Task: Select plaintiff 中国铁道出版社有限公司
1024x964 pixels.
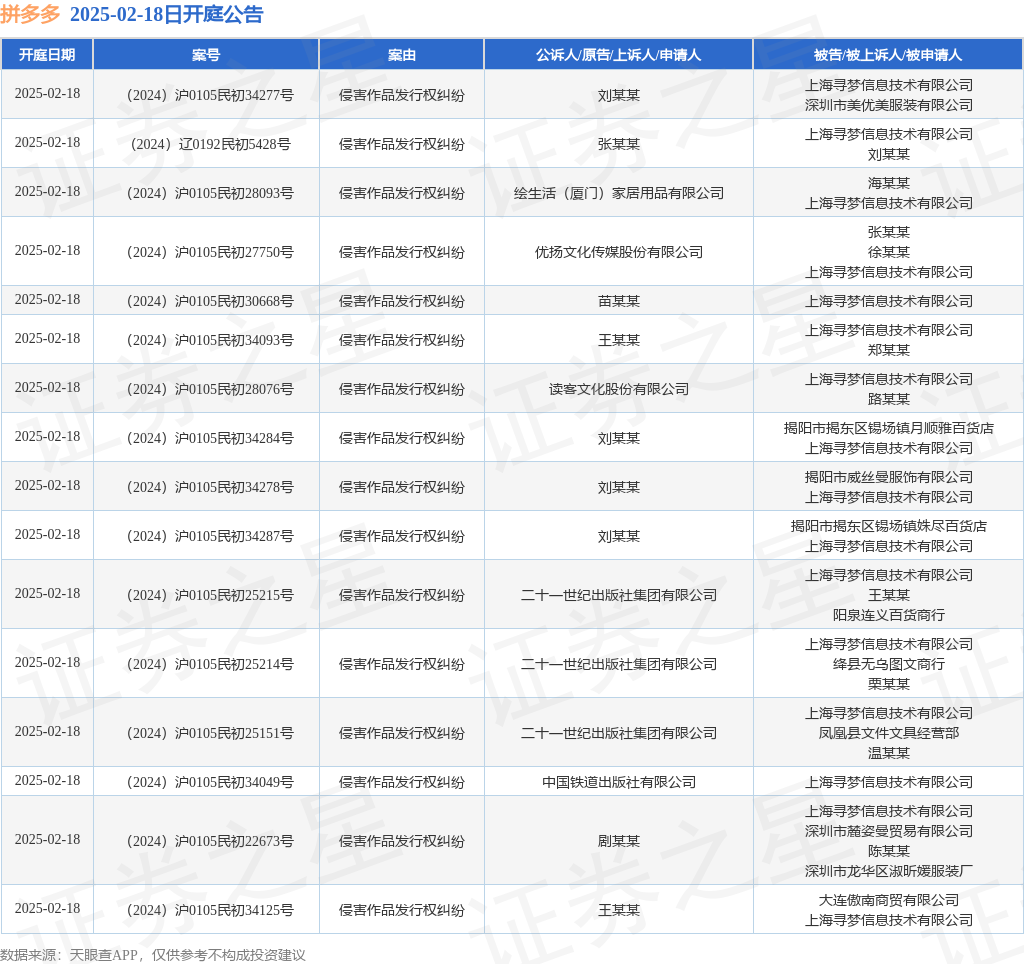Action: [618, 782]
